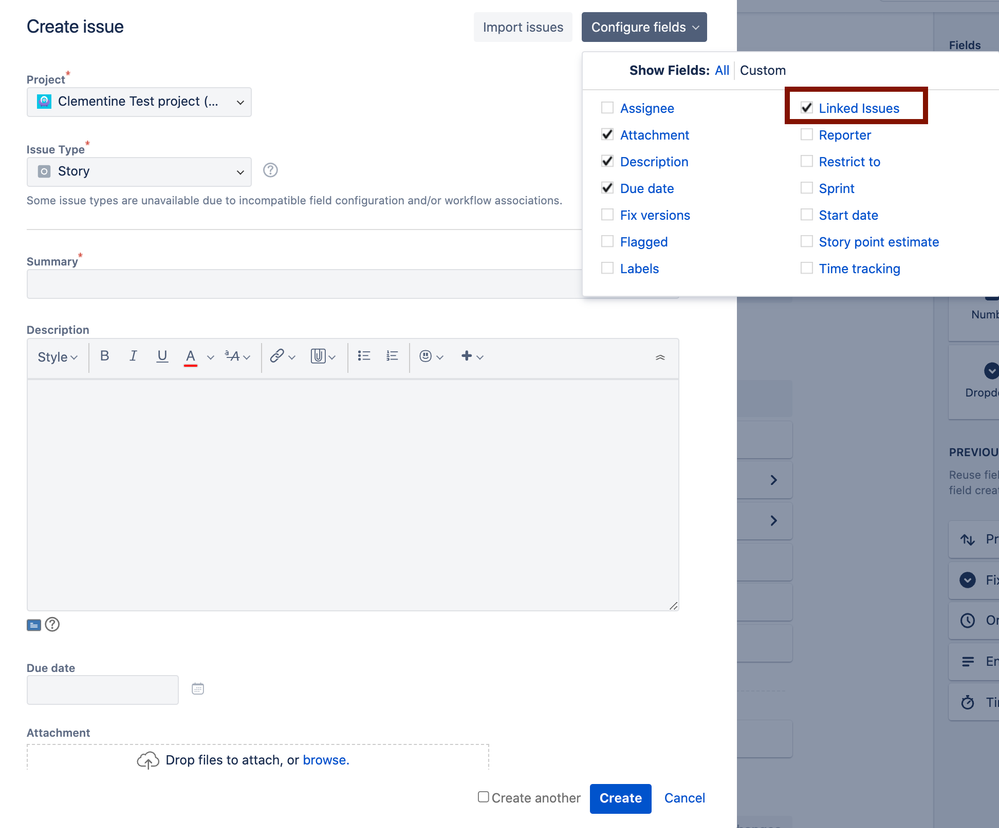Apply underline formatting in description toolbar
Image resolution: width=999 pixels, height=828 pixels.
click(162, 356)
